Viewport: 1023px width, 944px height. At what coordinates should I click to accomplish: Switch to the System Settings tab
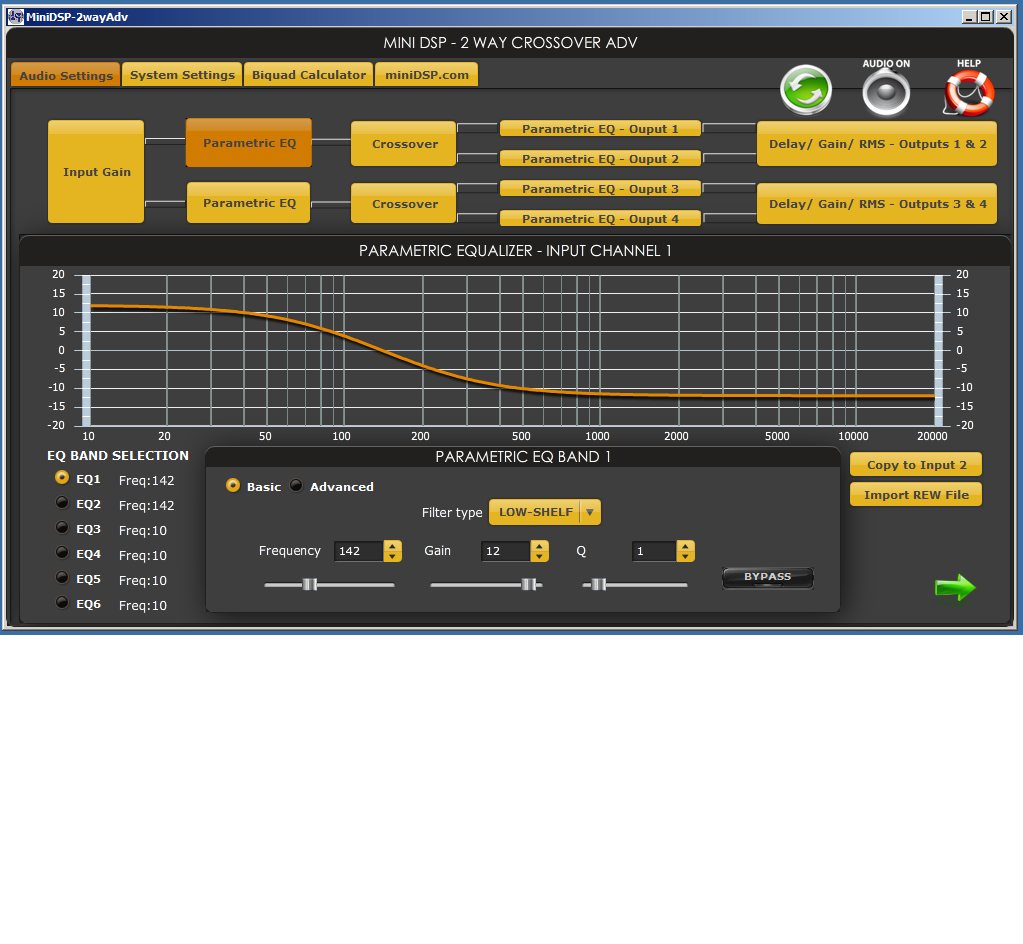(182, 74)
